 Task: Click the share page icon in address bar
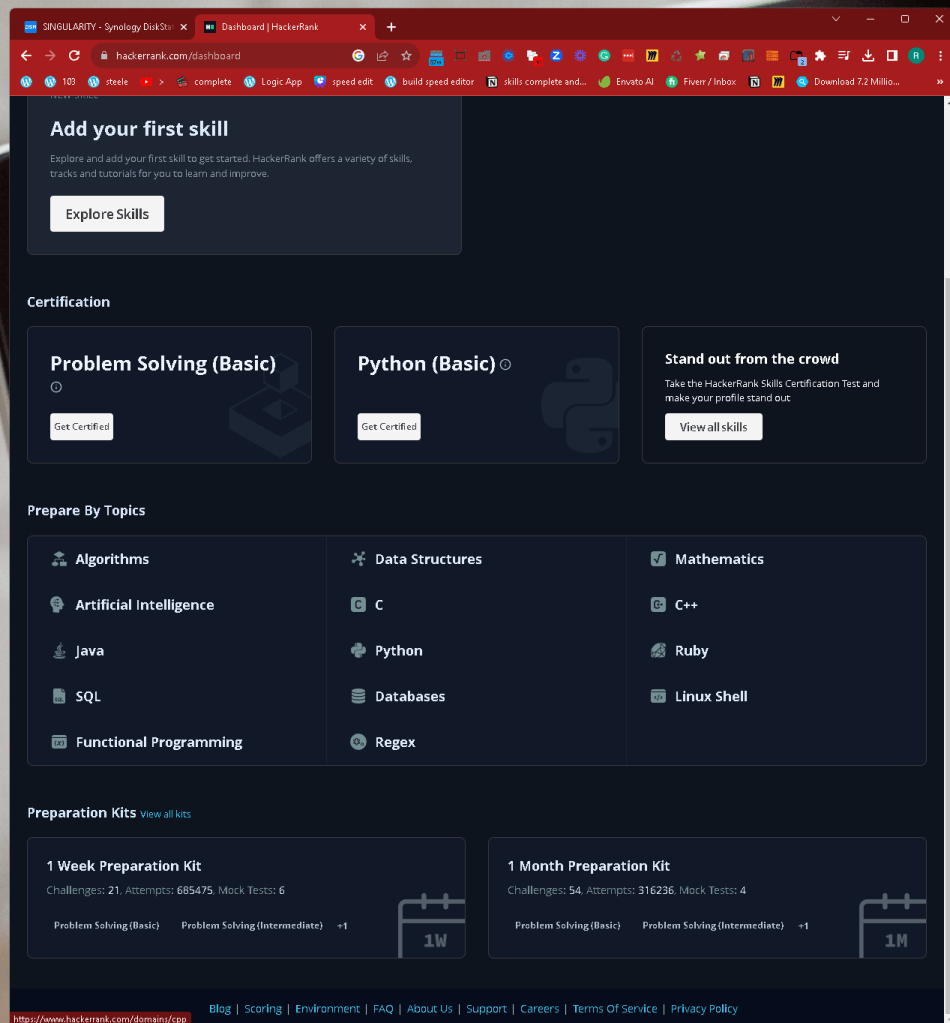point(382,55)
